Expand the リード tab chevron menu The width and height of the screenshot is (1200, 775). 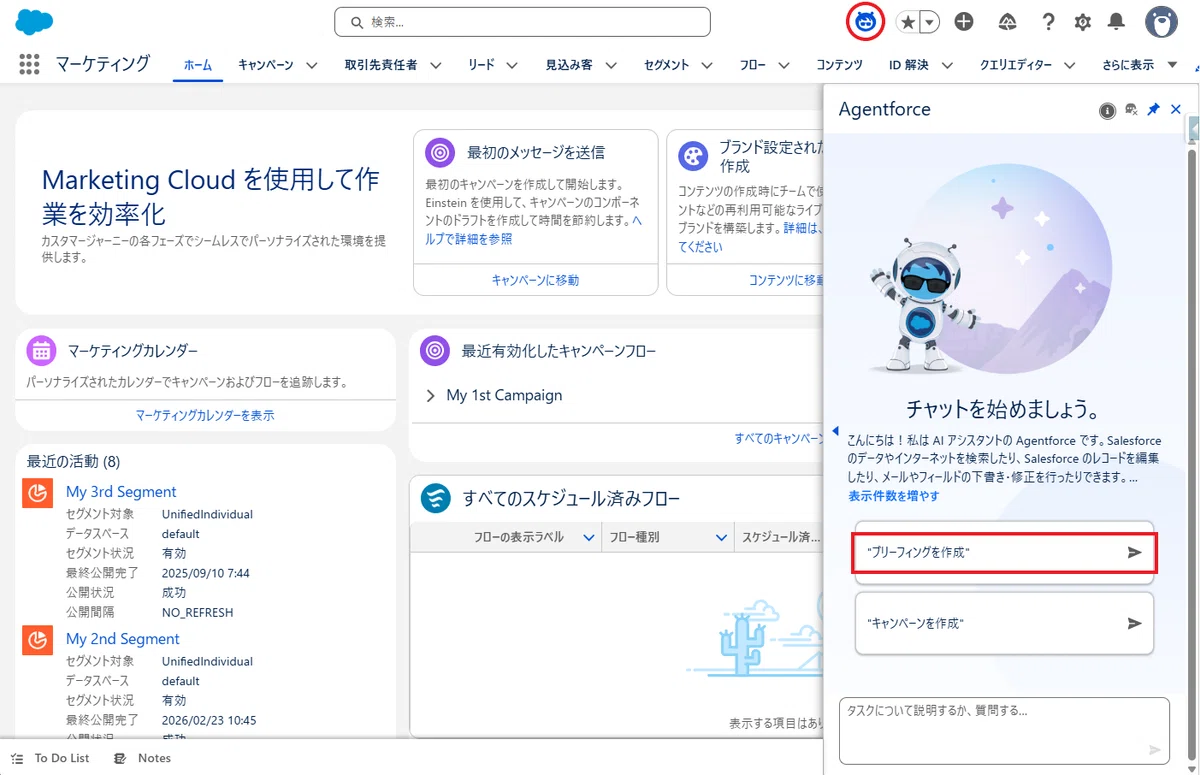coord(512,66)
